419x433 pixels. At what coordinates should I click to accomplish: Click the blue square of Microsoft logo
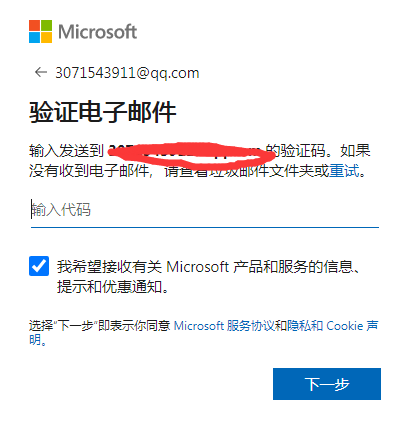(35, 38)
